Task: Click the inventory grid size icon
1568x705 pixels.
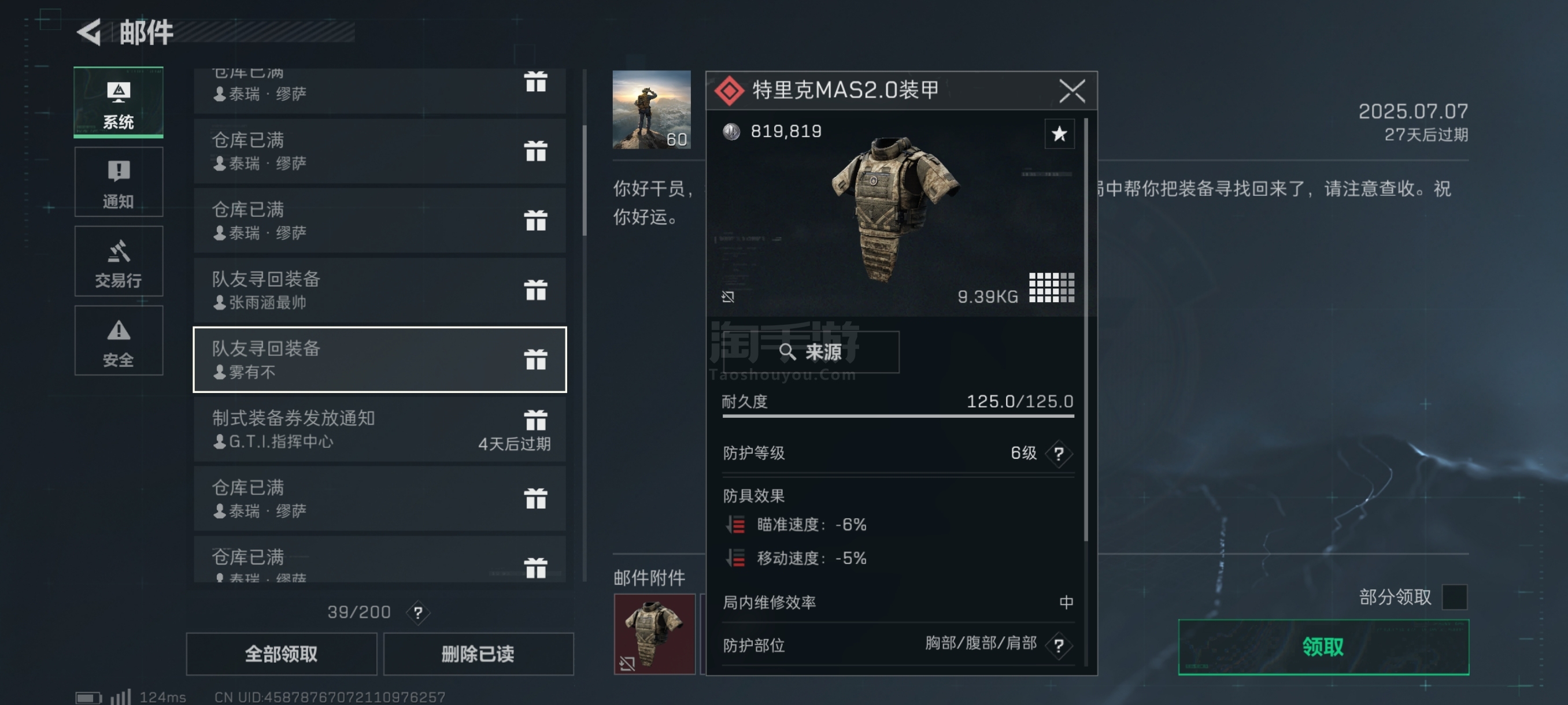Action: click(x=1051, y=287)
